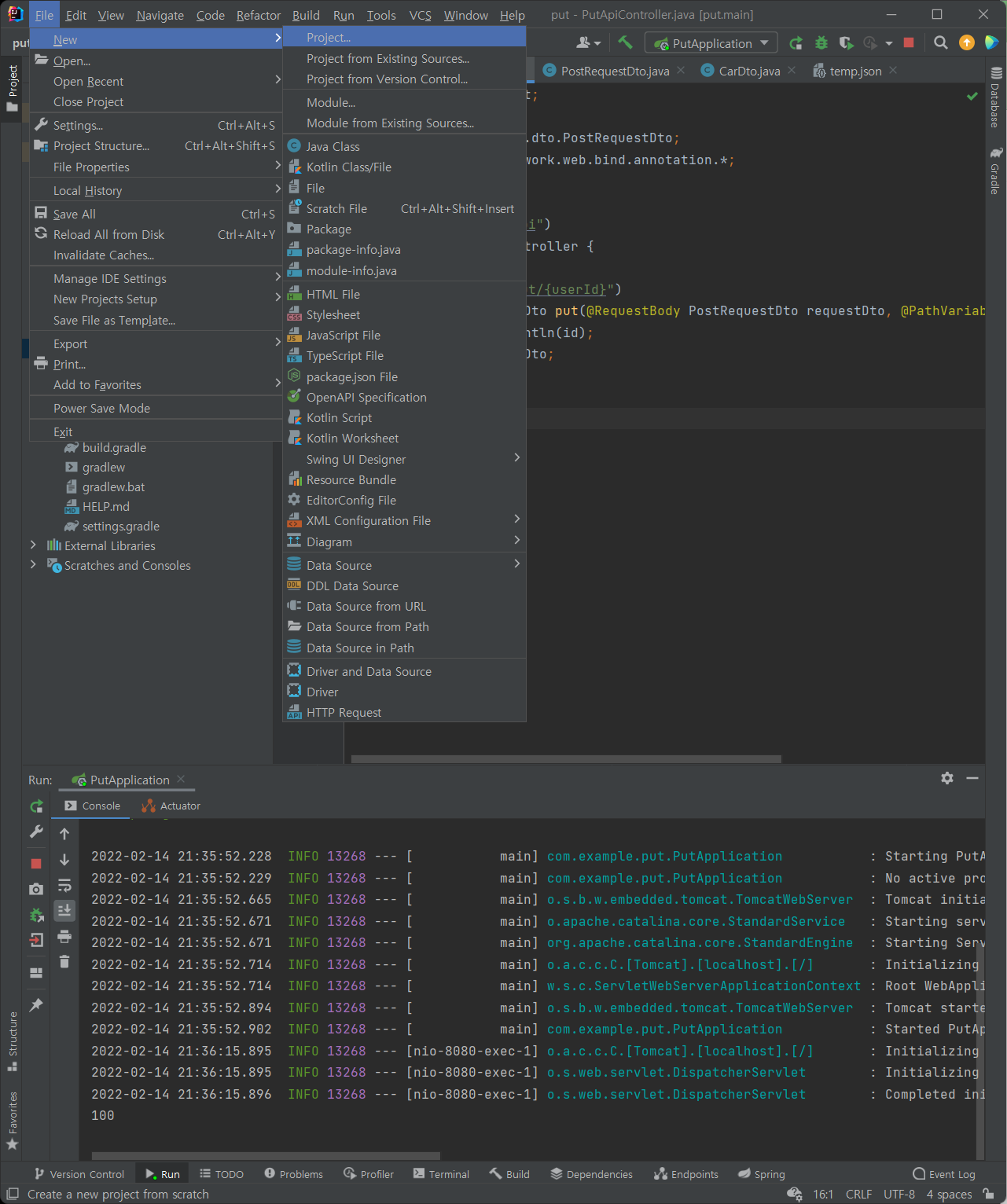Image resolution: width=1007 pixels, height=1204 pixels.
Task: Click CRLF line separator in the status bar
Action: pos(858,1194)
